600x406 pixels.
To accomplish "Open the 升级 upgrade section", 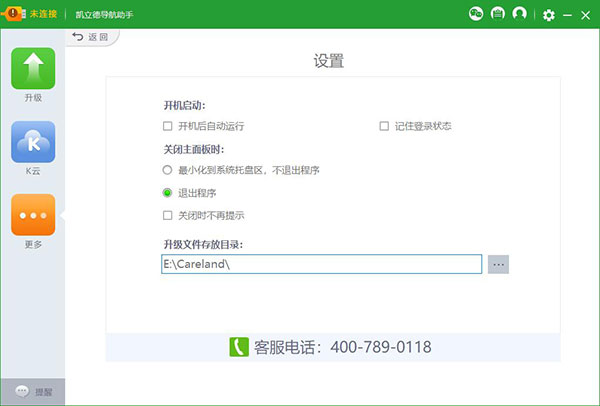I will (x=33, y=68).
